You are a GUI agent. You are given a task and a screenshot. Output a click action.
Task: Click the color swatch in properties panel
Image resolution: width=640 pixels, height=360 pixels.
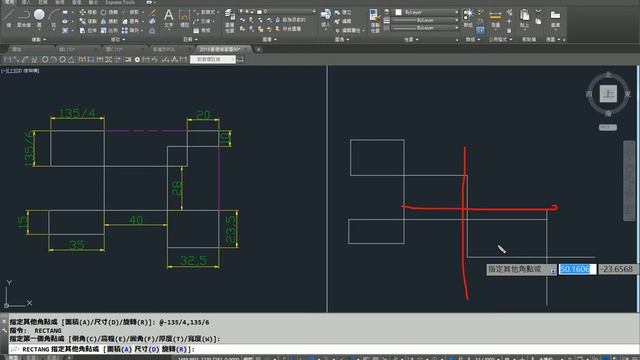pyautogui.click(x=398, y=12)
